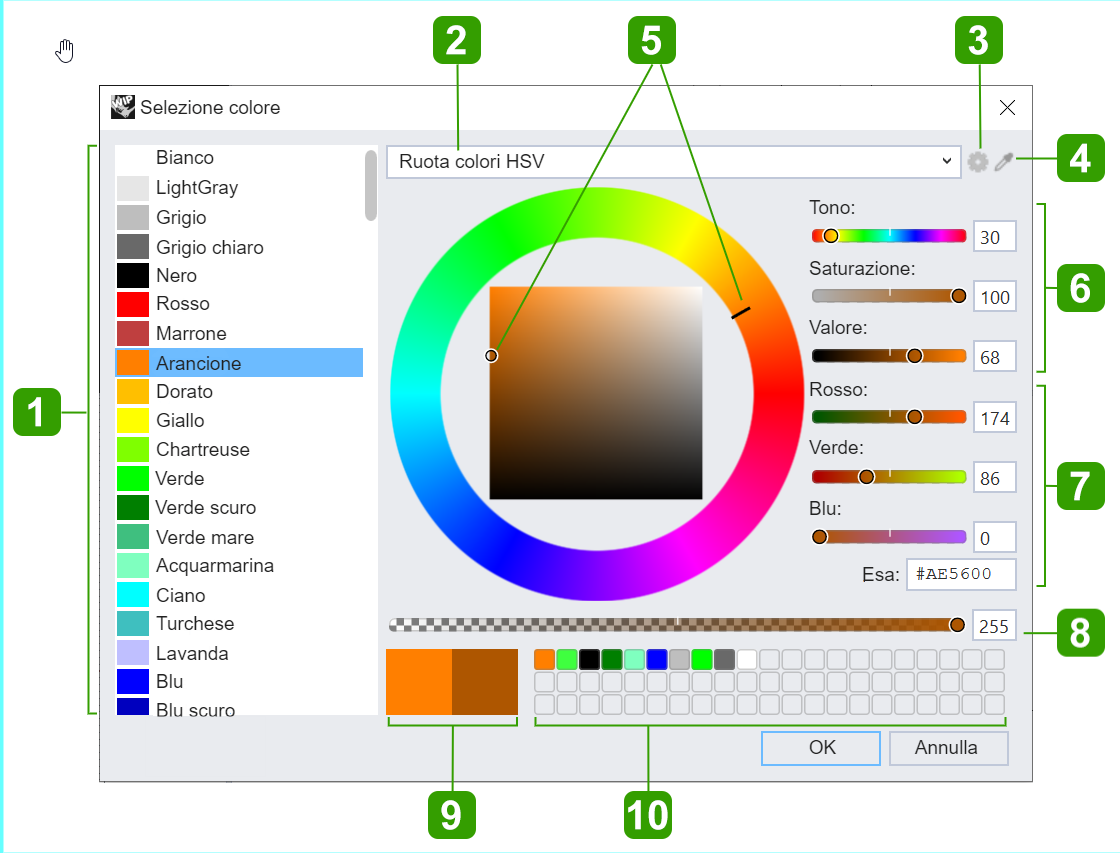Click the gear options icon
Image resolution: width=1120 pixels, height=853 pixels.
click(978, 161)
